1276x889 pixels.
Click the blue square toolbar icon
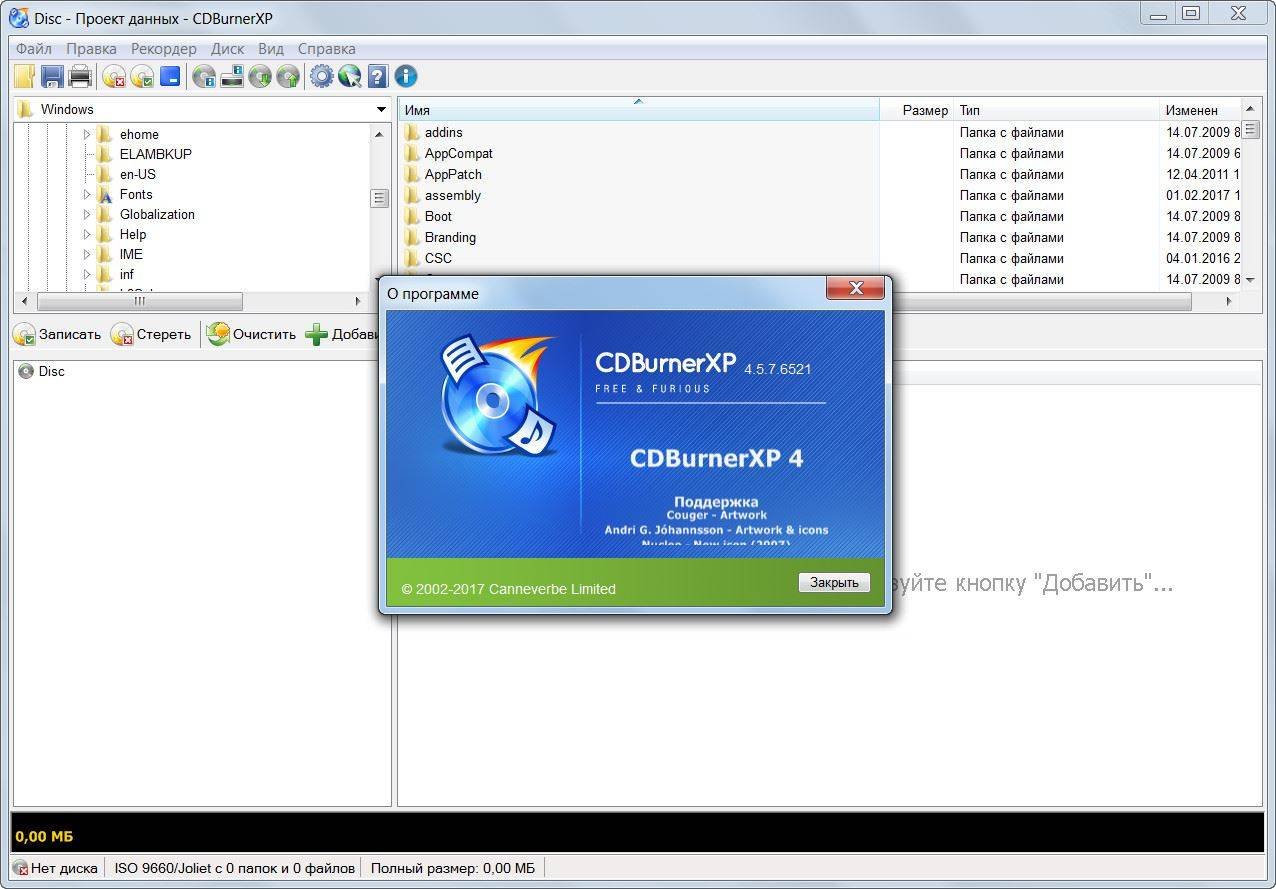pyautogui.click(x=170, y=76)
